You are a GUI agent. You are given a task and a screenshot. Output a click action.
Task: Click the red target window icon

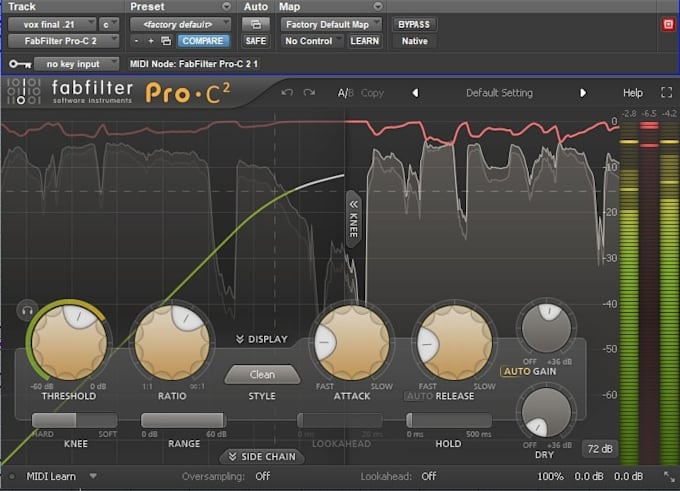pos(668,24)
